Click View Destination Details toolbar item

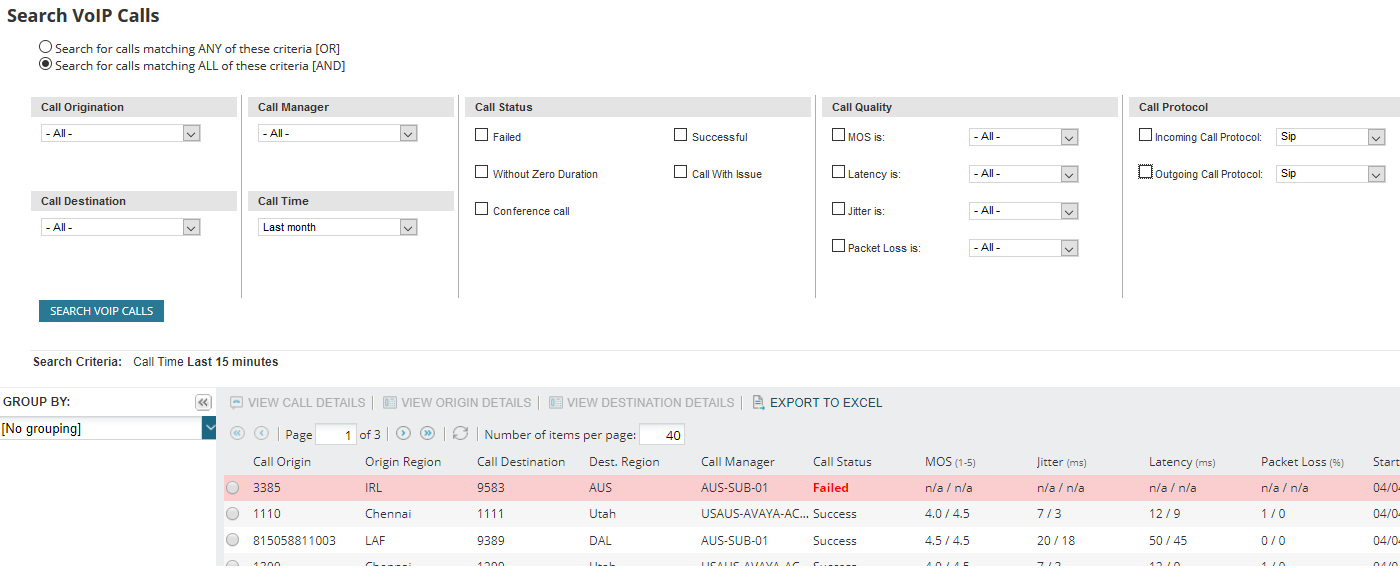(x=641, y=403)
